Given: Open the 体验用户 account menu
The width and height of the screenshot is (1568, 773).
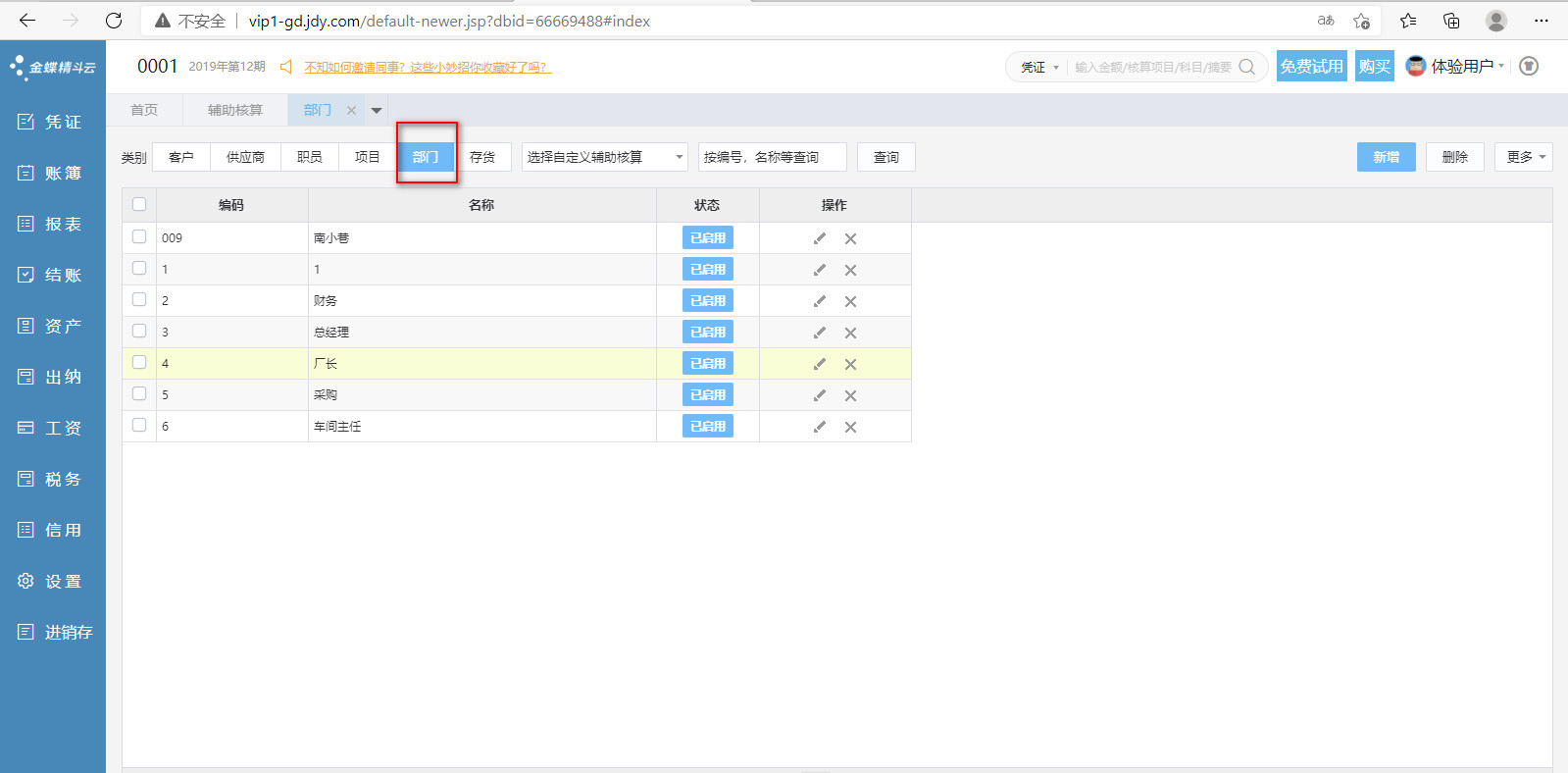Looking at the screenshot, I should [x=1455, y=66].
